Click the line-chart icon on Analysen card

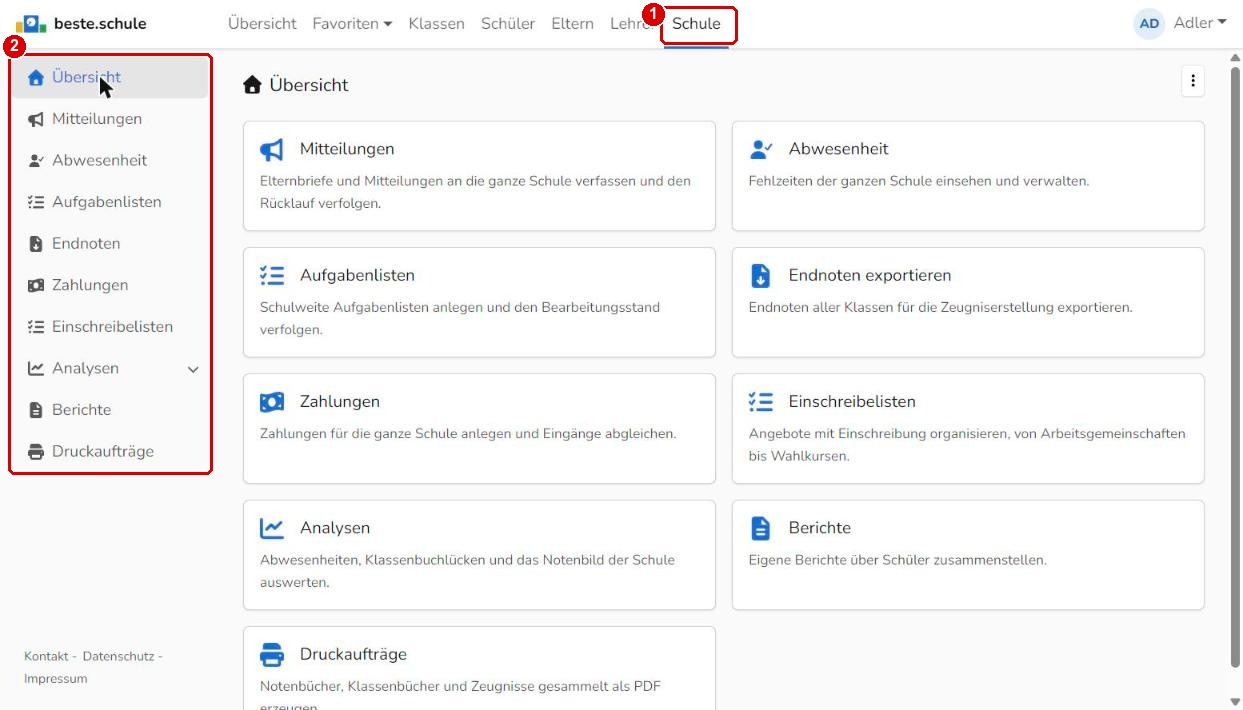coord(272,528)
